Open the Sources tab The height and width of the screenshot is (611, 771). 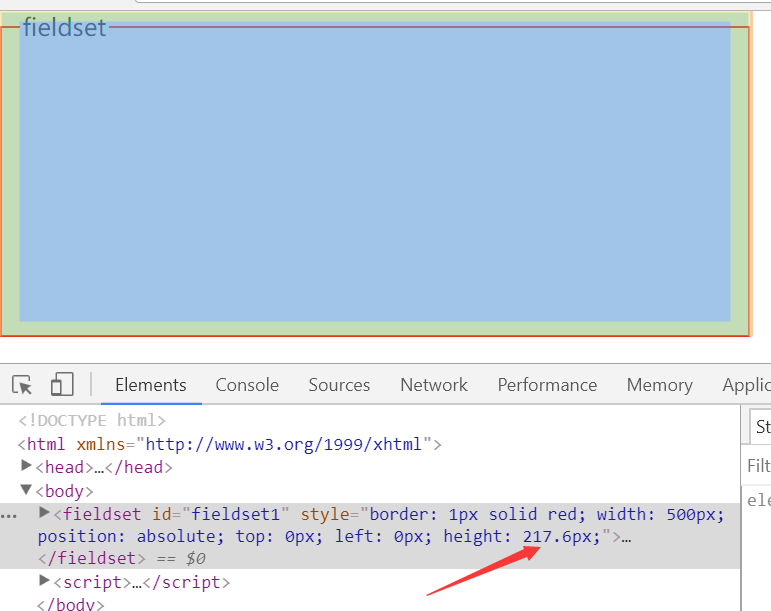coord(339,385)
